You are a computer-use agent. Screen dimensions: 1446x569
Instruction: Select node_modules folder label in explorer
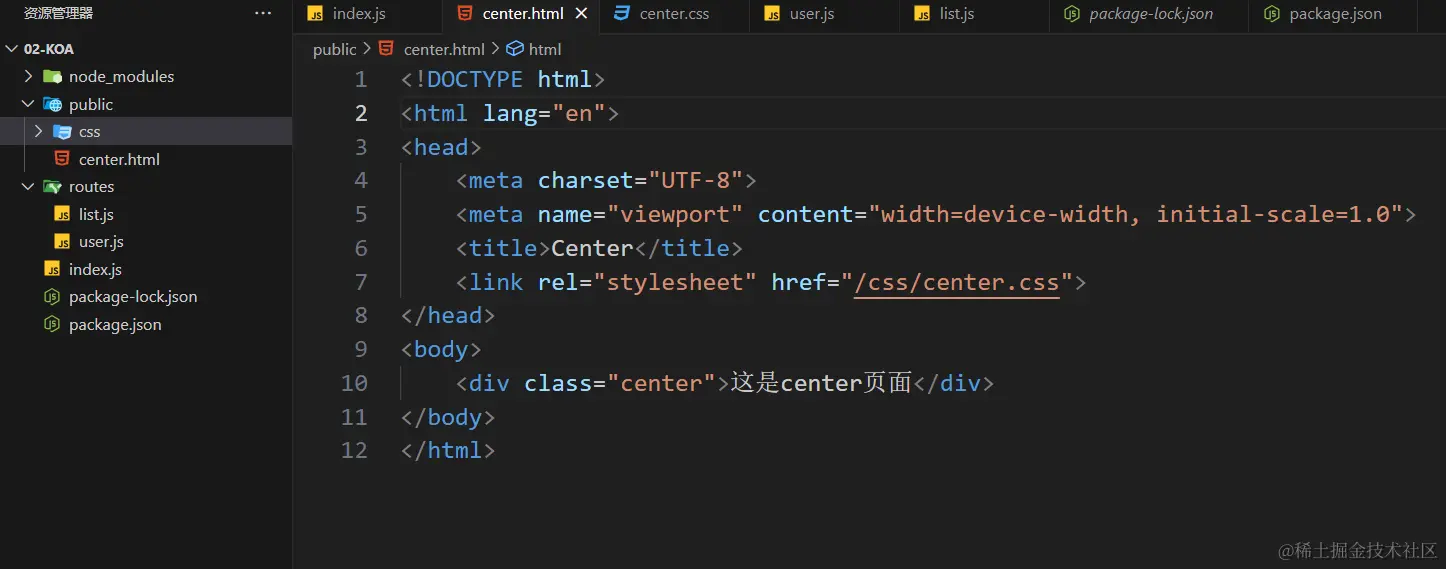coord(121,76)
